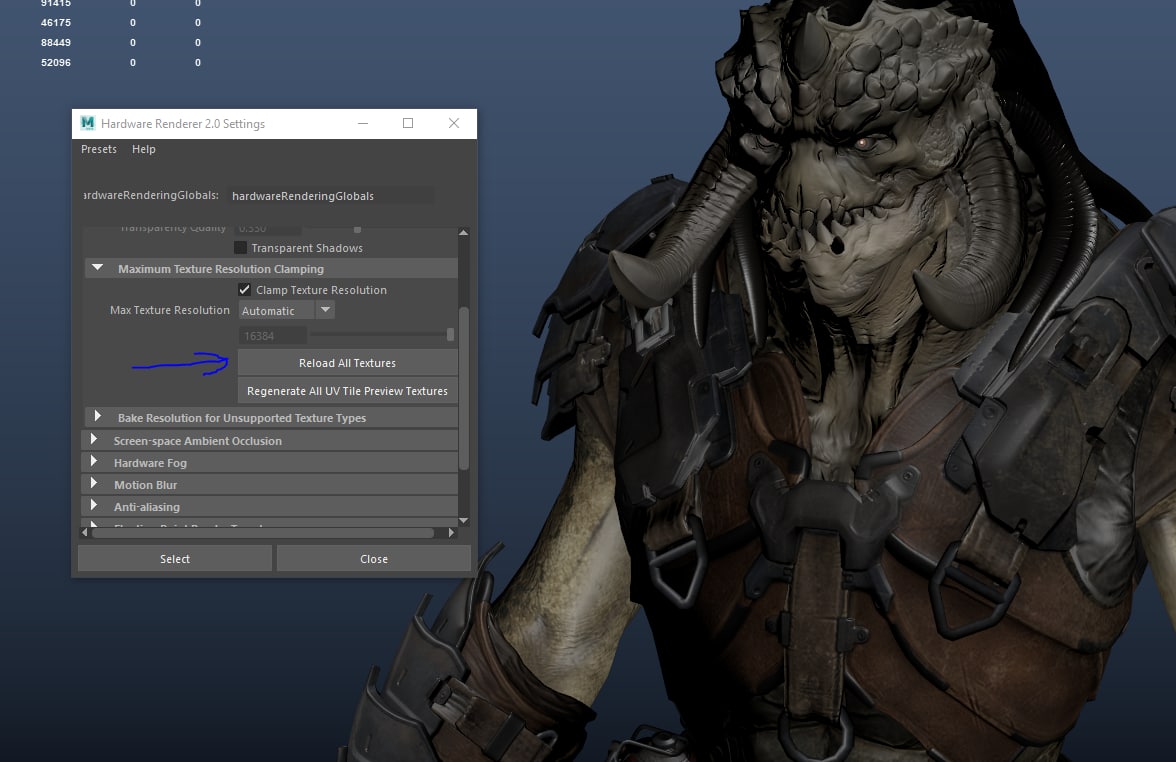Click the vertical scrollbar down arrow
Image resolution: width=1176 pixels, height=762 pixels.
tap(464, 520)
